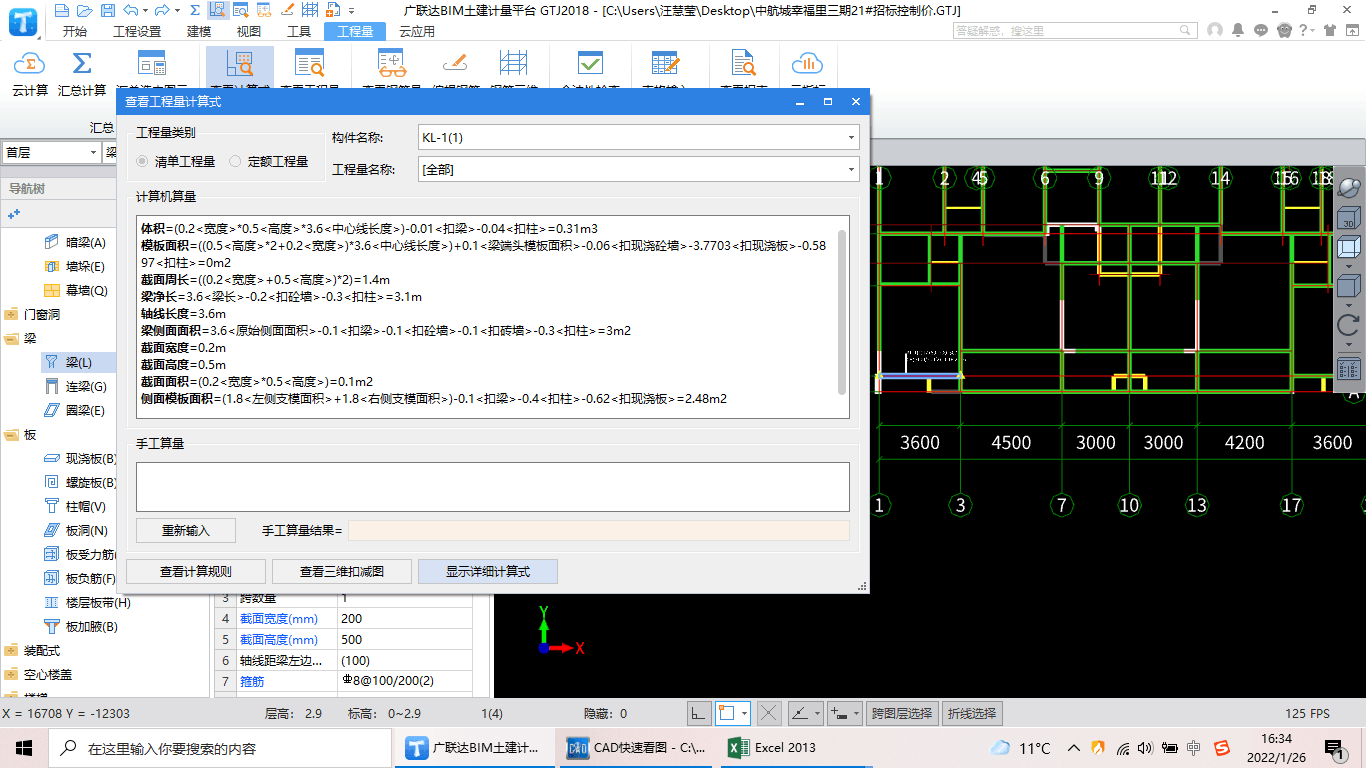Click the 计算机算量 vertical scrollbar
The width and height of the screenshot is (1366, 768).
[842, 312]
